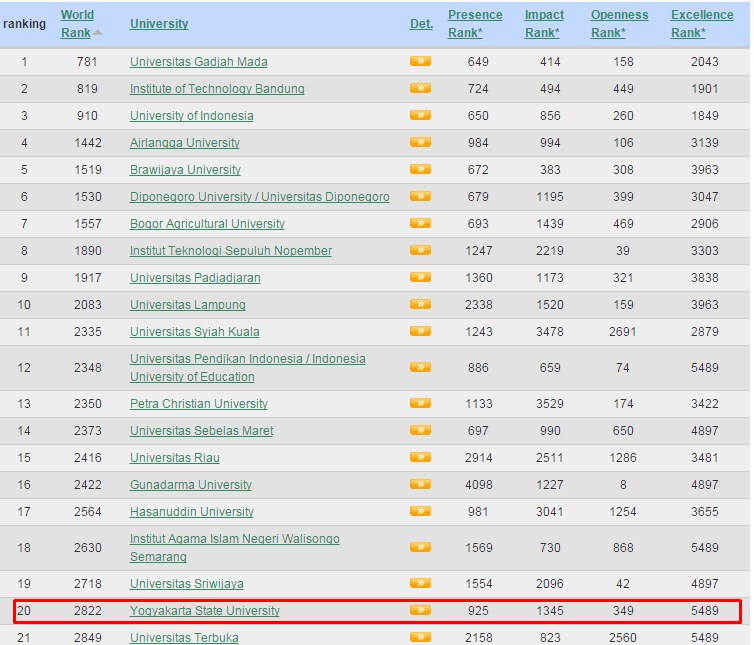This screenshot has width=754, height=645.
Task: Click details icon for Universitas Sriwijaya
Action: [420, 584]
